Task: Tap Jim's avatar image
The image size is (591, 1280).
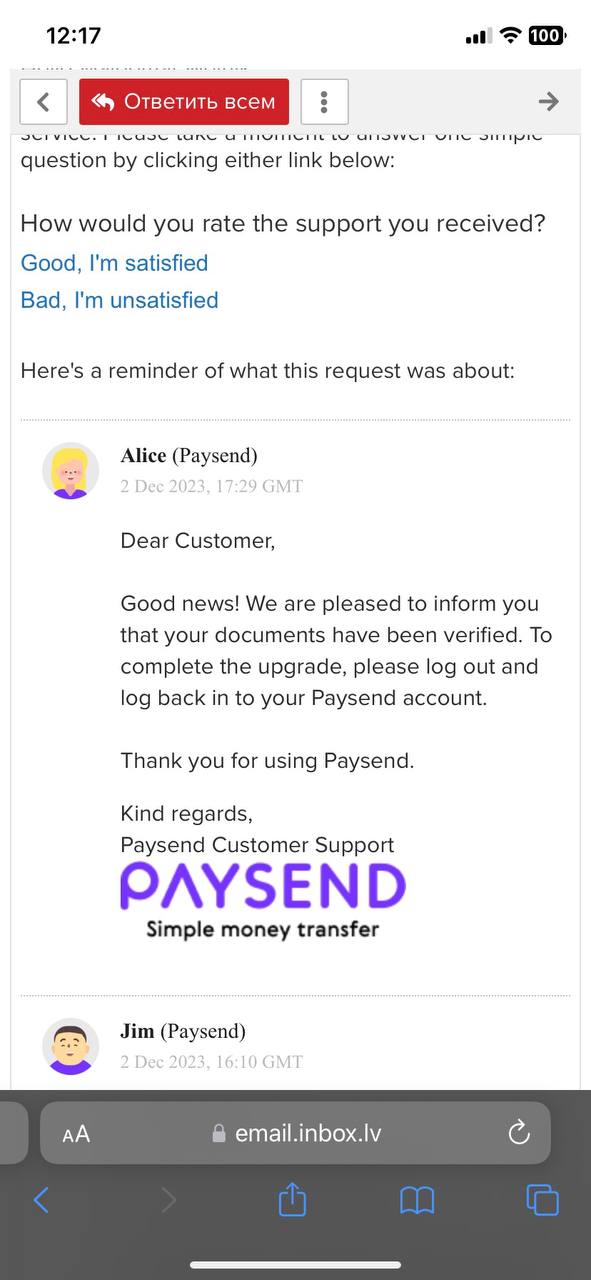Action: pyautogui.click(x=70, y=1046)
